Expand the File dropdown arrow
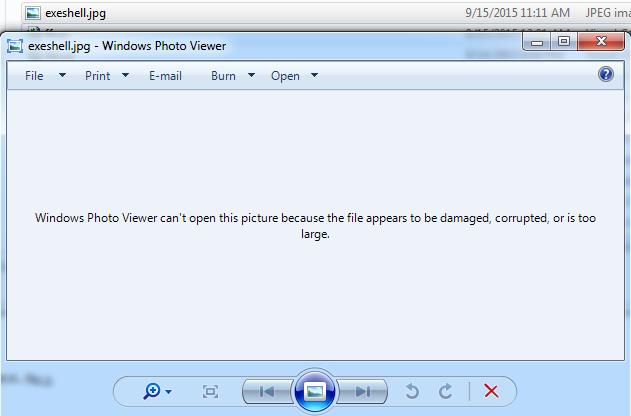The width and height of the screenshot is (631, 416). click(62, 75)
